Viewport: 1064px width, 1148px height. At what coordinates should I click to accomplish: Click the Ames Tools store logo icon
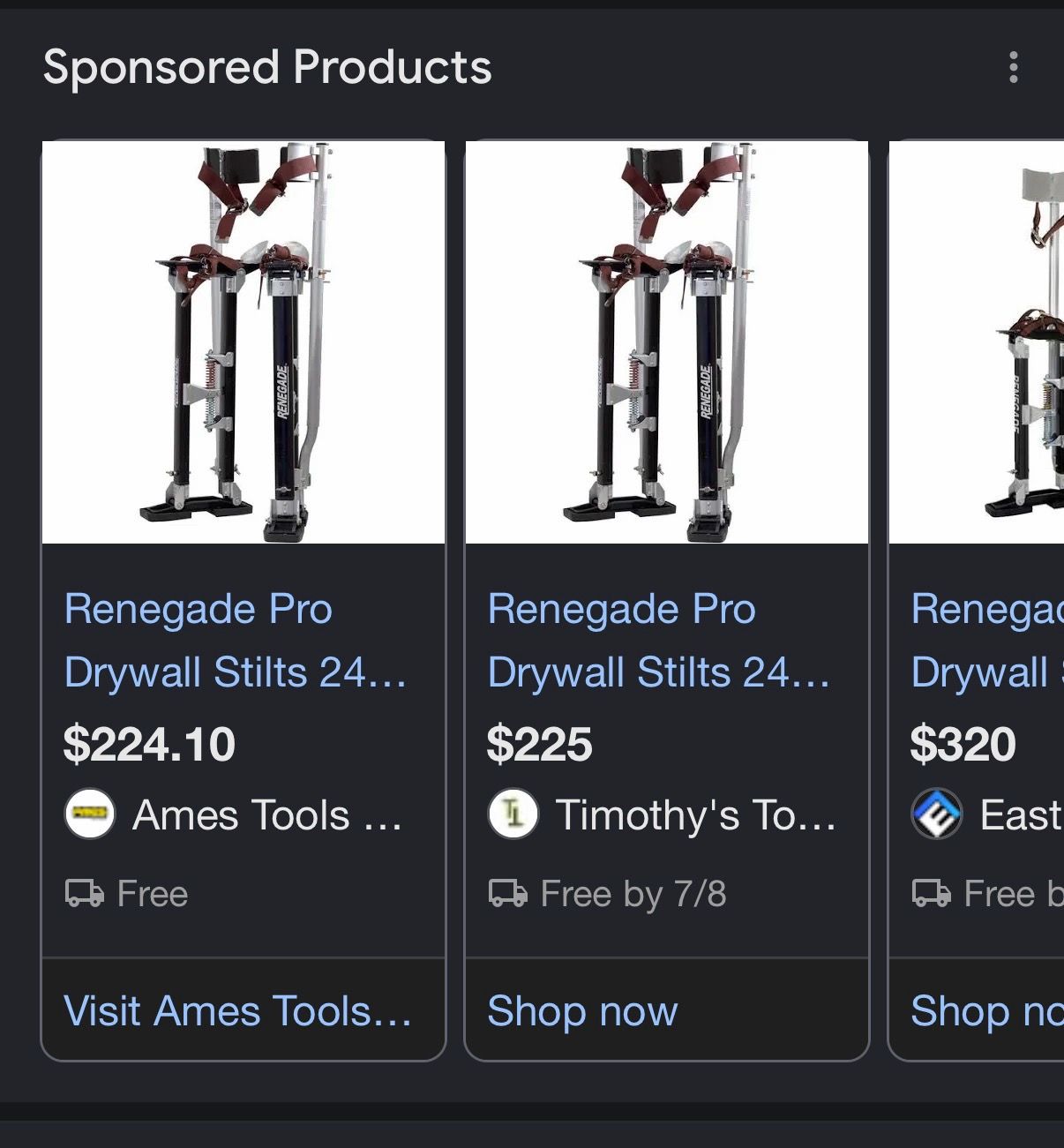(x=90, y=814)
